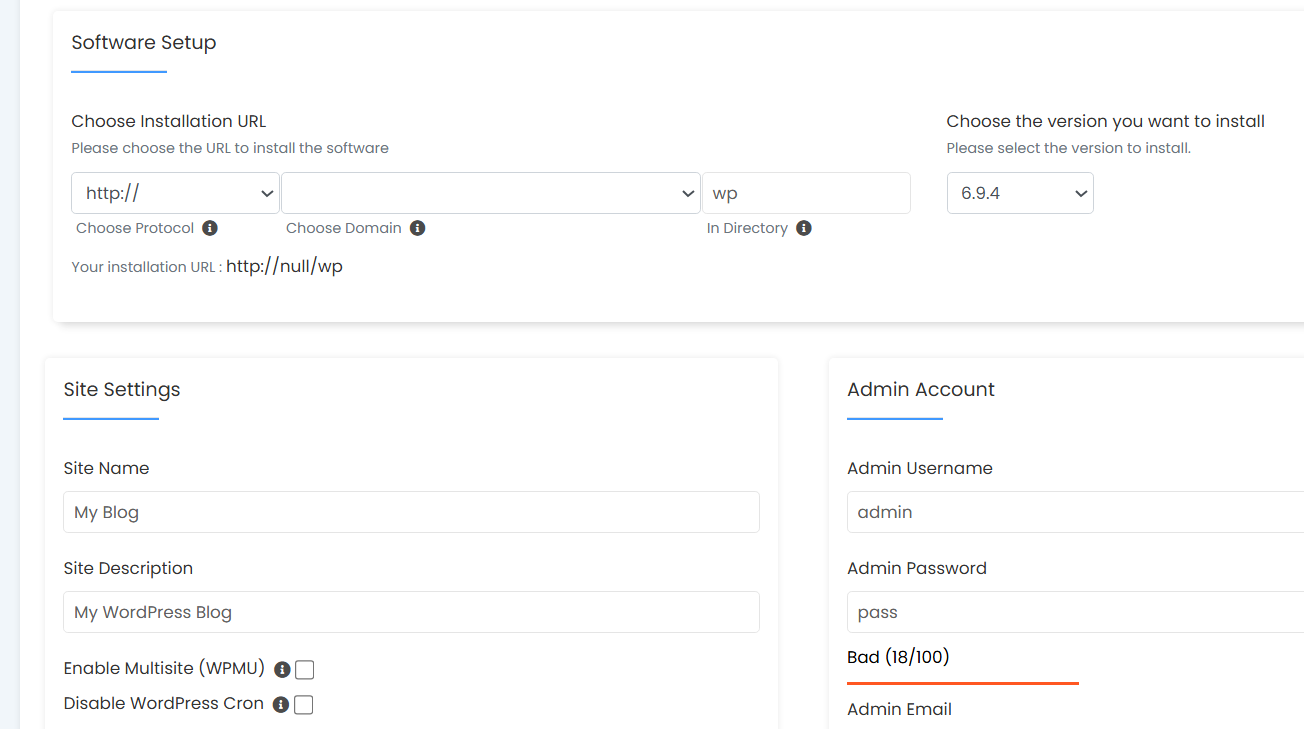Click the Choose Protocol info icon
Screen dimensions: 1304x729
(x=210, y=228)
